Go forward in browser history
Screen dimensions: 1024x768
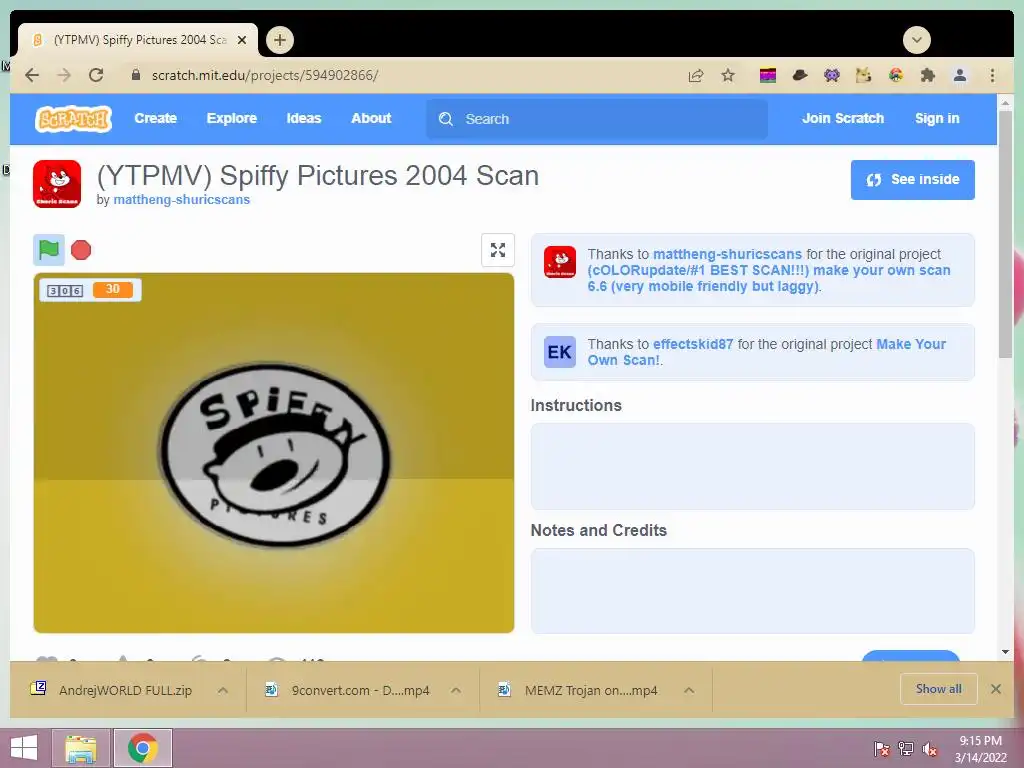point(63,75)
